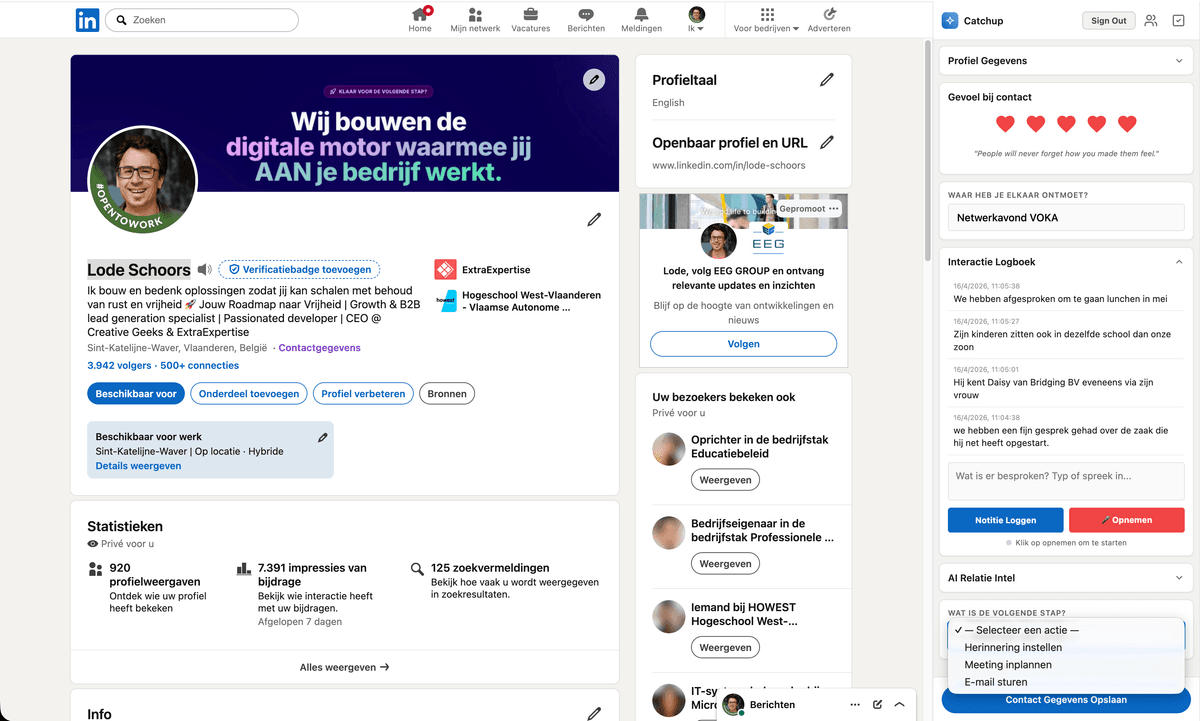Follow EEG GROUP with the Volgen button
Screen dimensions: 1200x721
point(743,344)
